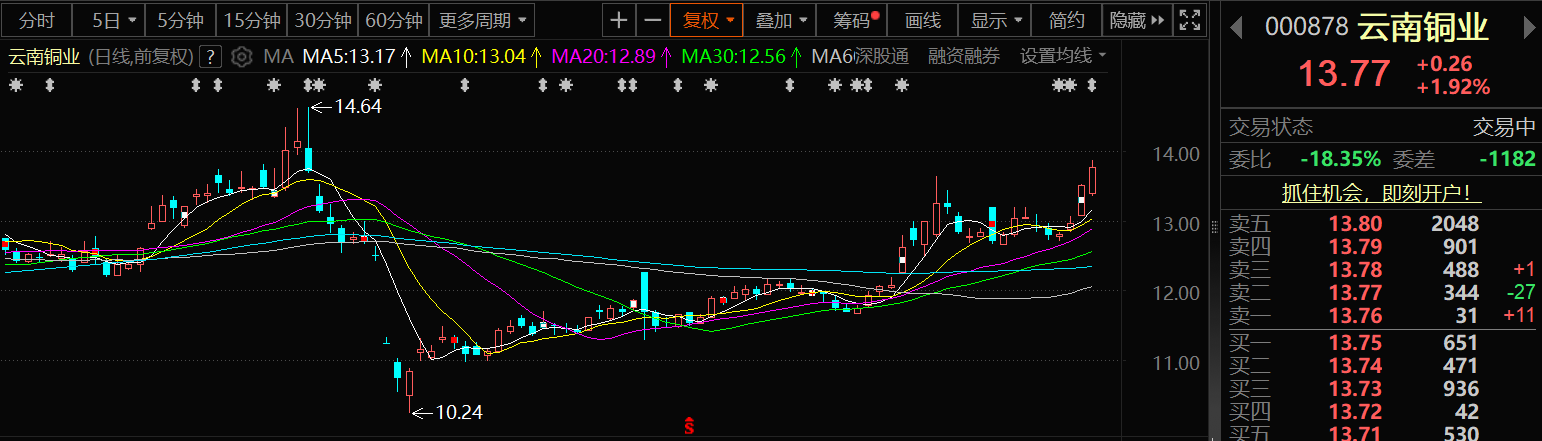Select the 60分钟 period tab
Screen dimensions: 1542x441
point(394,20)
